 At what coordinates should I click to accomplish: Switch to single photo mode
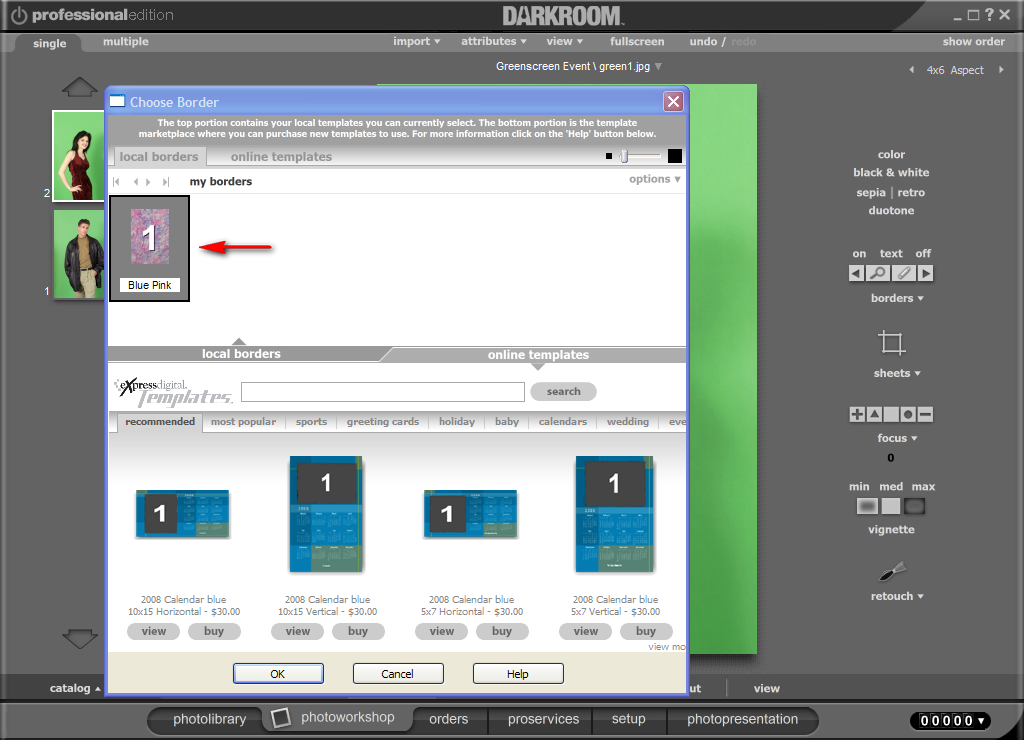[x=50, y=43]
